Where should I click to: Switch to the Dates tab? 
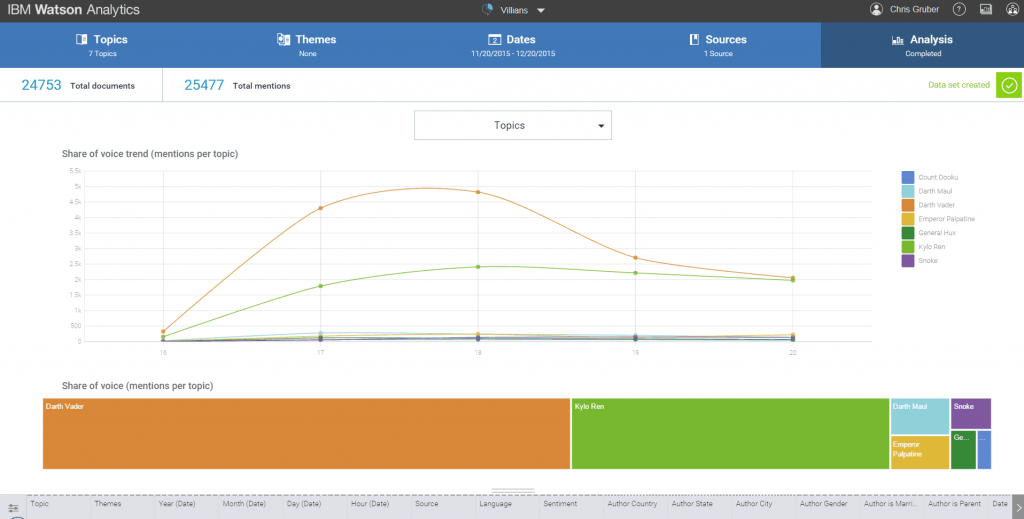click(513, 45)
